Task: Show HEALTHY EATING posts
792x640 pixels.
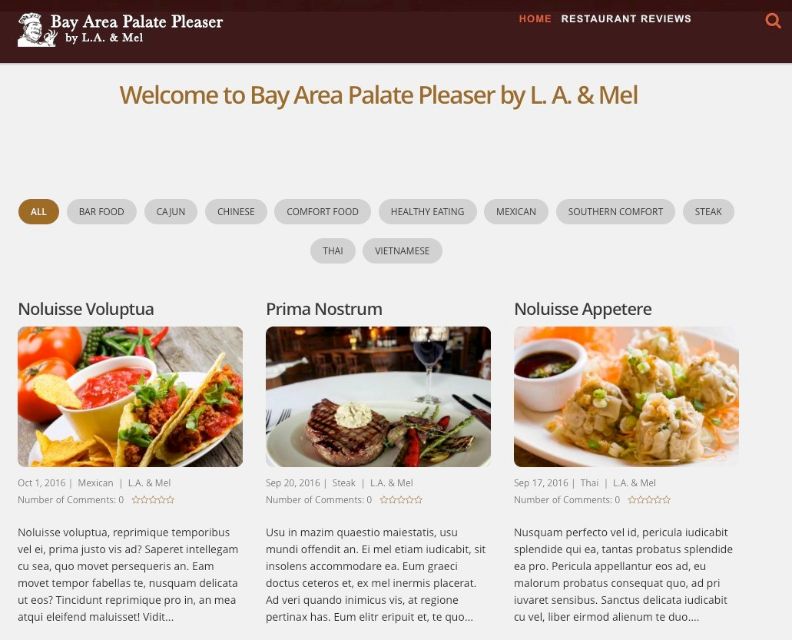Action: tap(427, 212)
